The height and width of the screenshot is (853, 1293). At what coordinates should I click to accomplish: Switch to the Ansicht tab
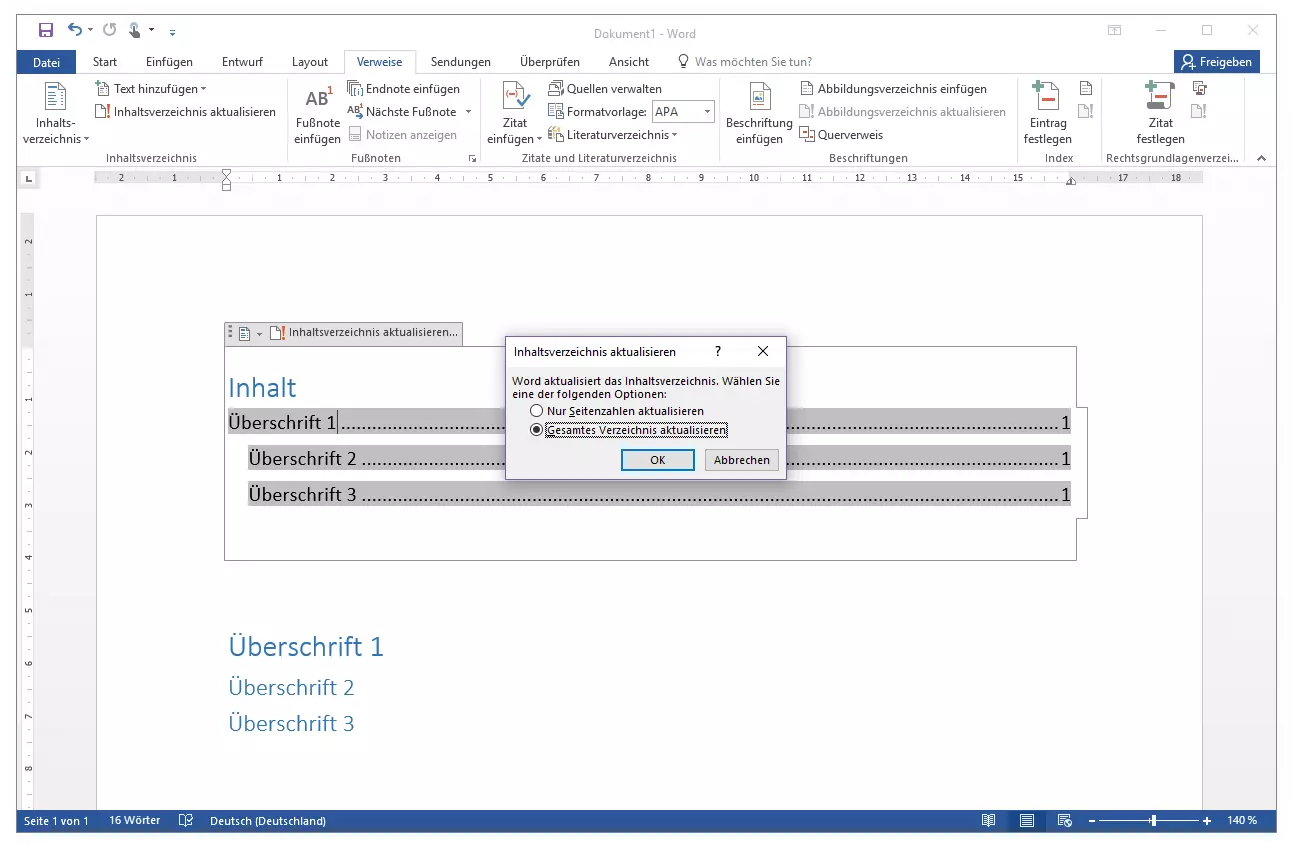point(629,62)
